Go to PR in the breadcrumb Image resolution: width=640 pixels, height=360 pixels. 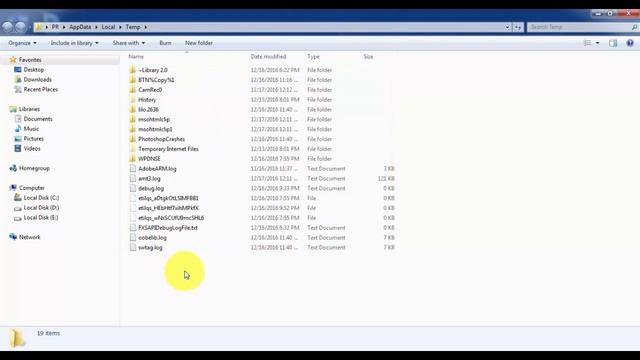point(55,27)
